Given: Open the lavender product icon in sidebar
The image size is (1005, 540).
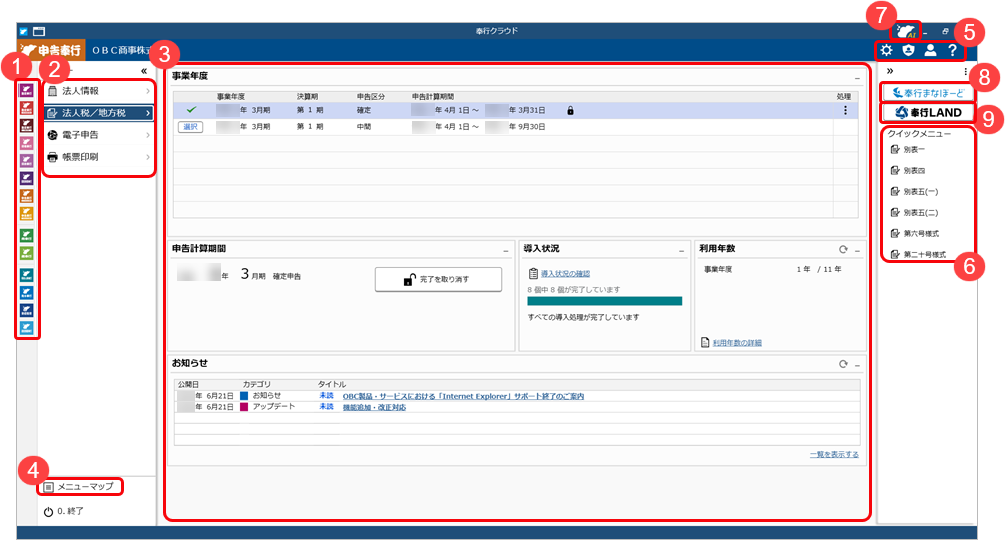Looking at the screenshot, I should 26,160.
